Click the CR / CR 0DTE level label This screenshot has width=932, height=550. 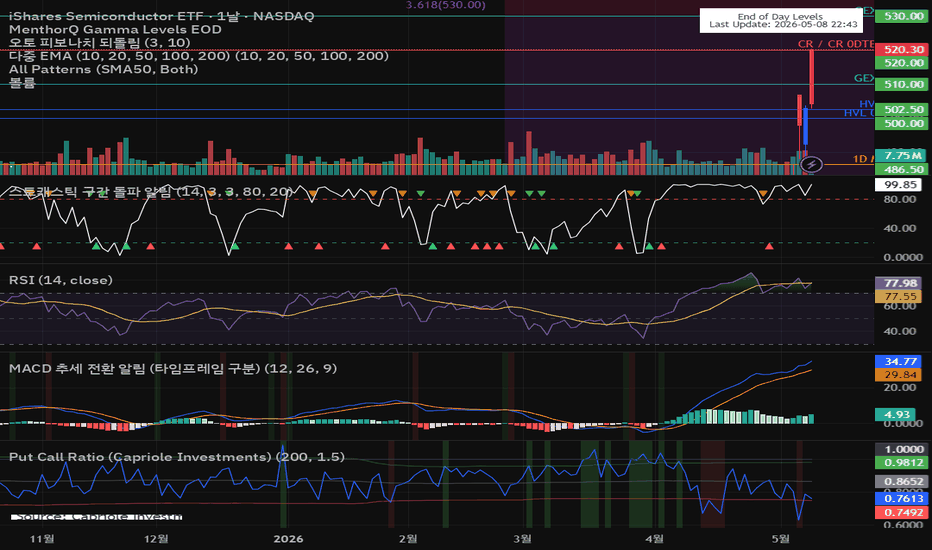click(x=835, y=44)
